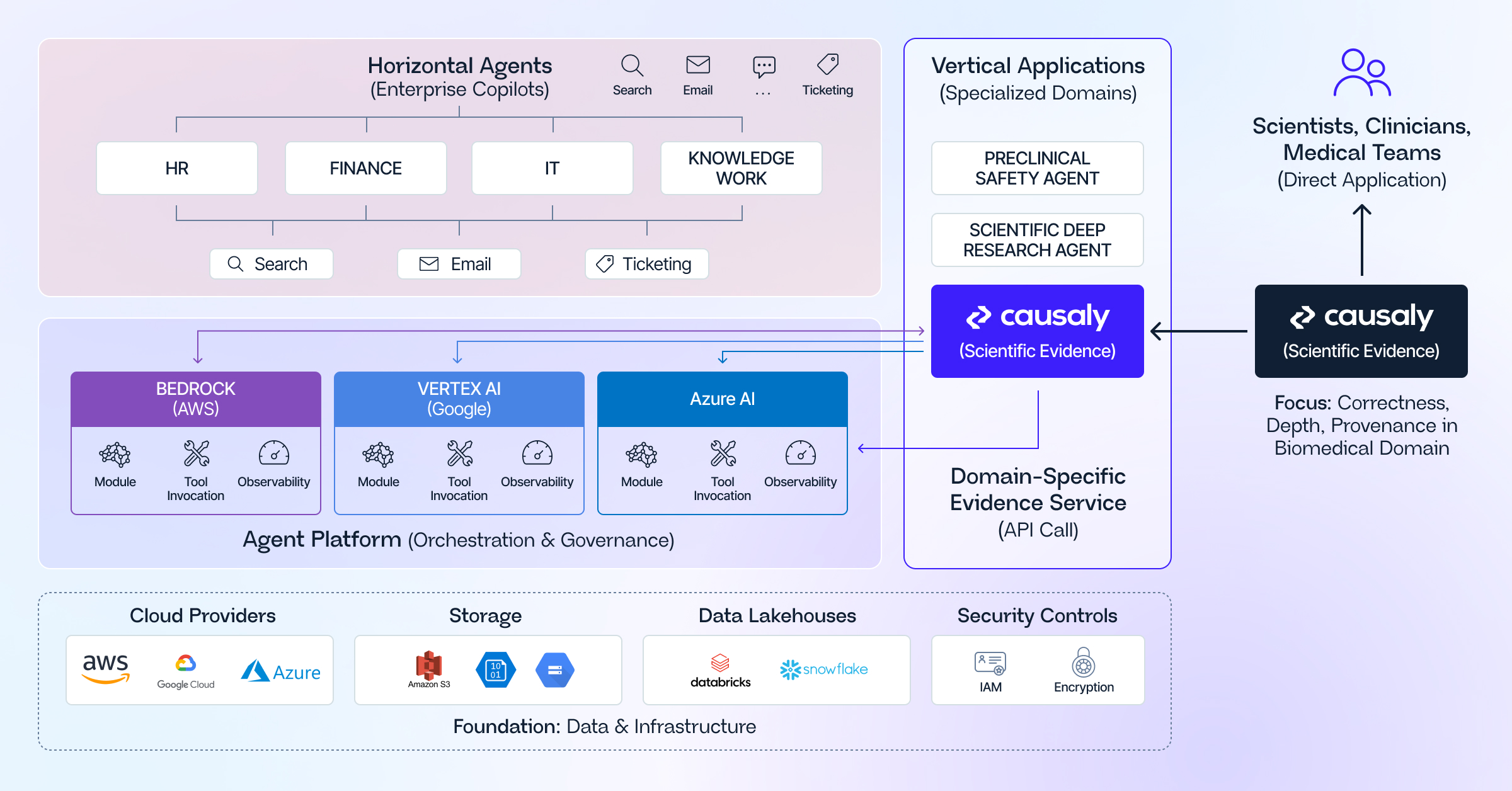
Task: Click the snowflake logo
Action: point(824,669)
